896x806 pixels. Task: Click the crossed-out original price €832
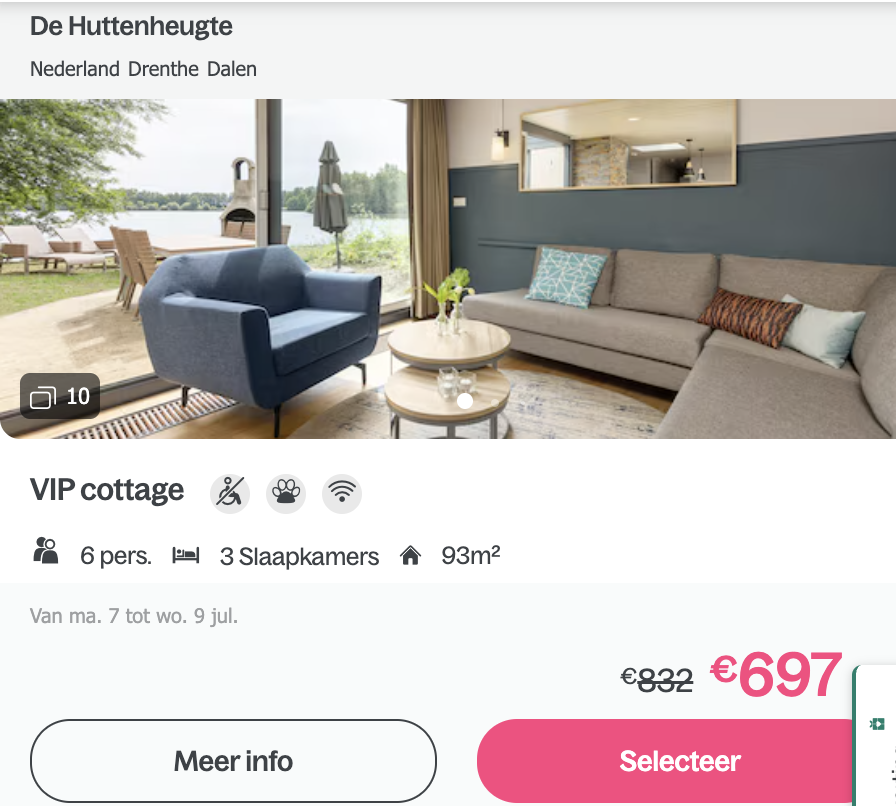657,680
